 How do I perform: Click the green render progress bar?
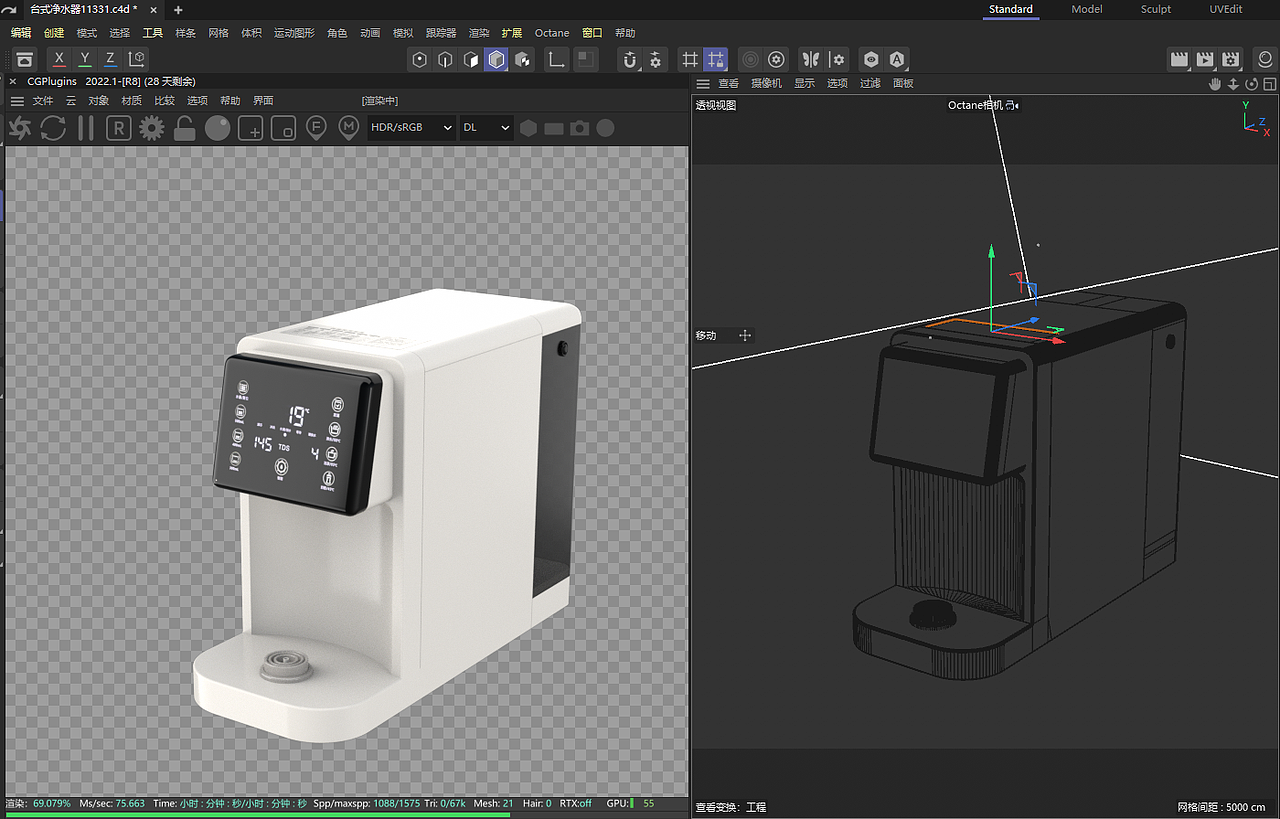click(x=258, y=815)
